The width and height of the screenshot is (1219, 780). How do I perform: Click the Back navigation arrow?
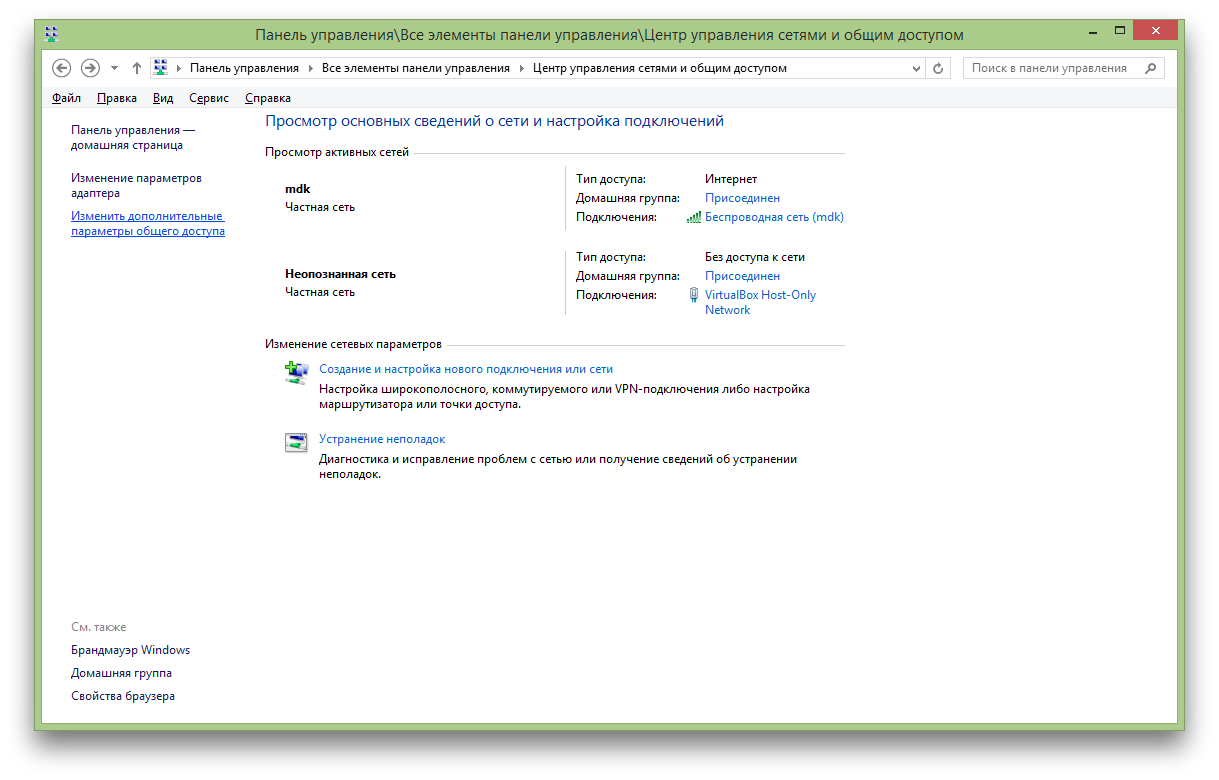point(62,68)
